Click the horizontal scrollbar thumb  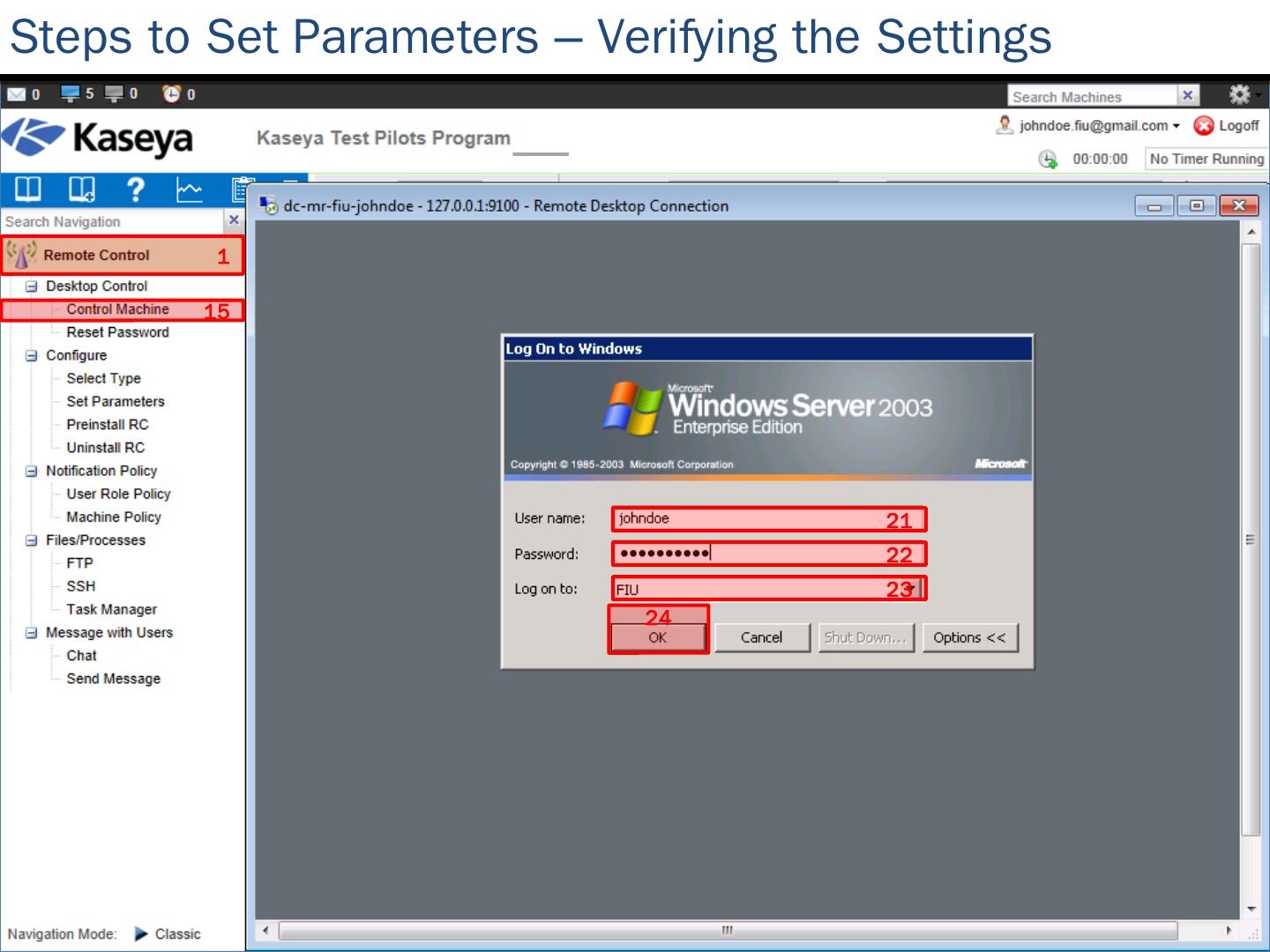728,930
